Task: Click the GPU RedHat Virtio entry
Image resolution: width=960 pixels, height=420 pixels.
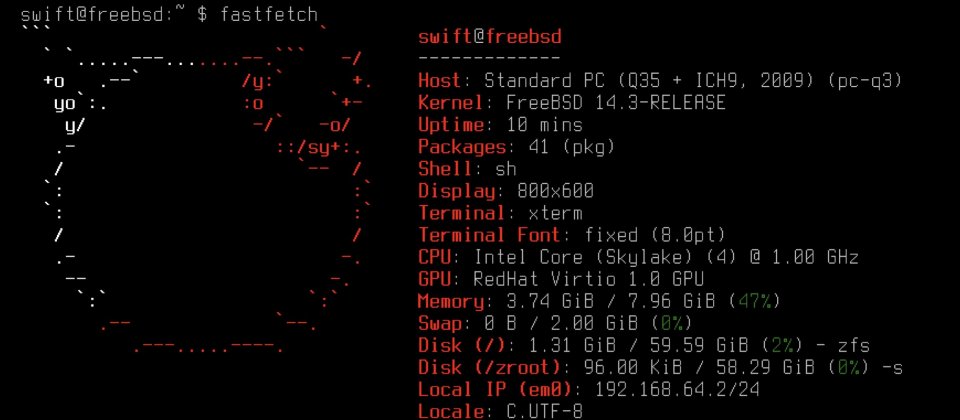Action: 561,279
